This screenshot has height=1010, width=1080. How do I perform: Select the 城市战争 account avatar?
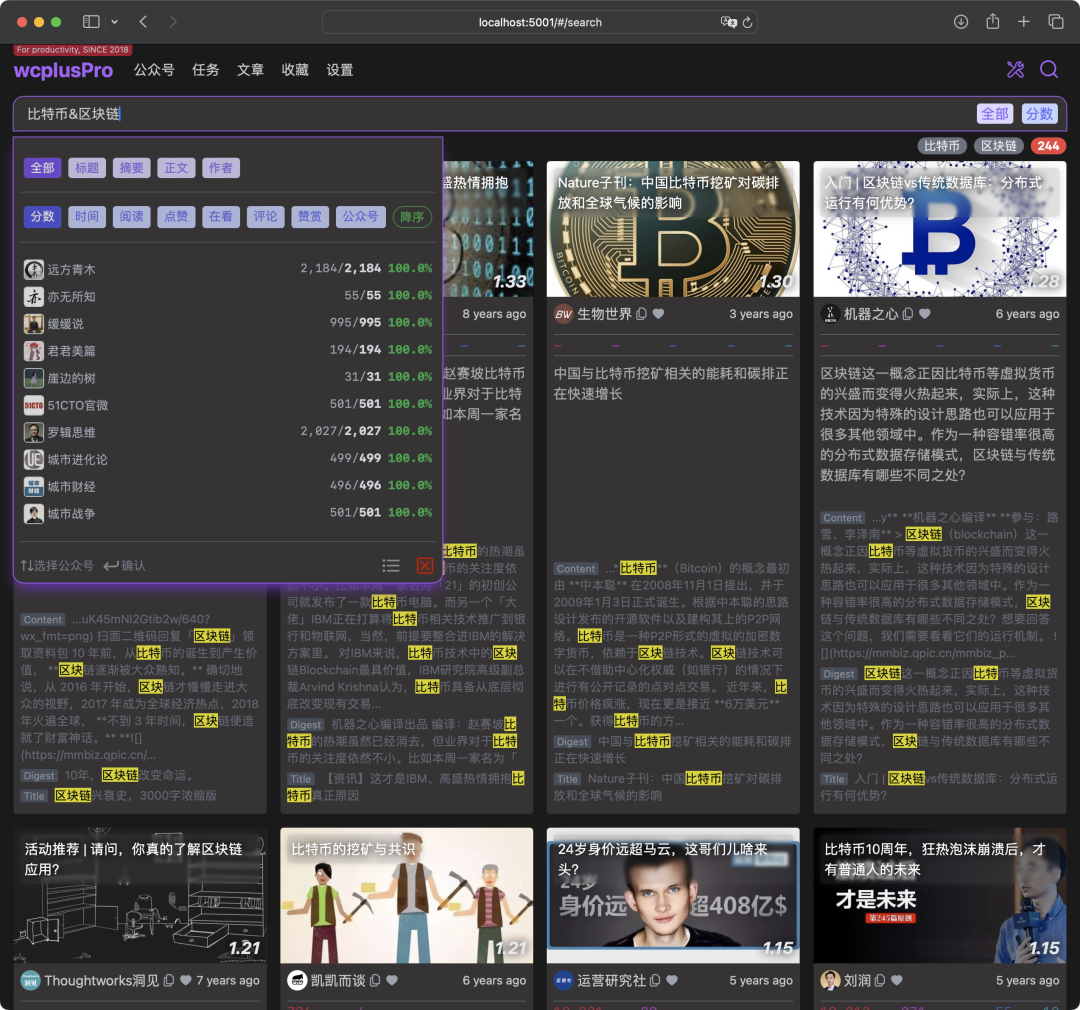pyautogui.click(x=34, y=513)
